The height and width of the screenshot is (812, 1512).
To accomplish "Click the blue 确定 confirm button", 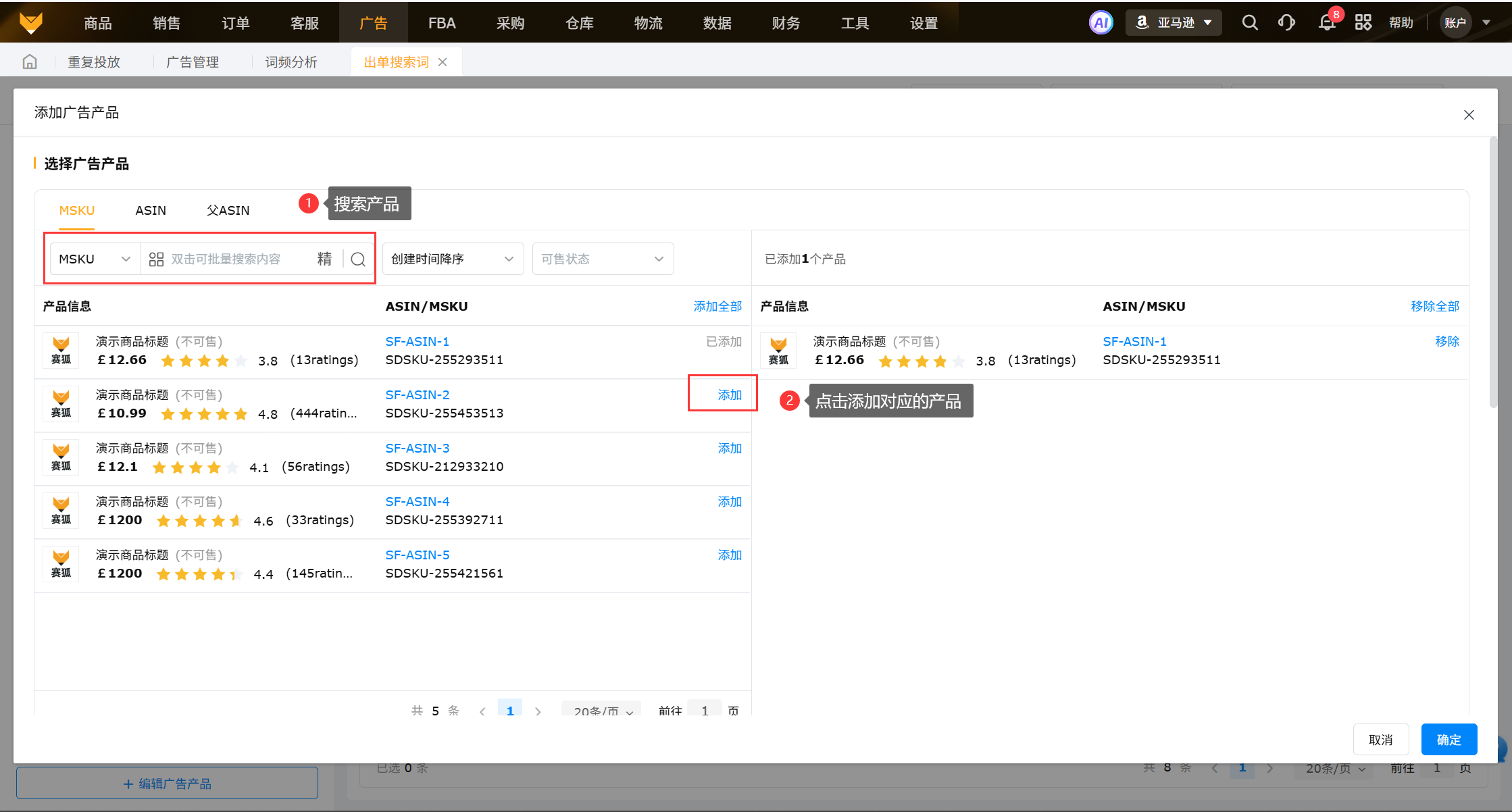I will (x=1448, y=740).
